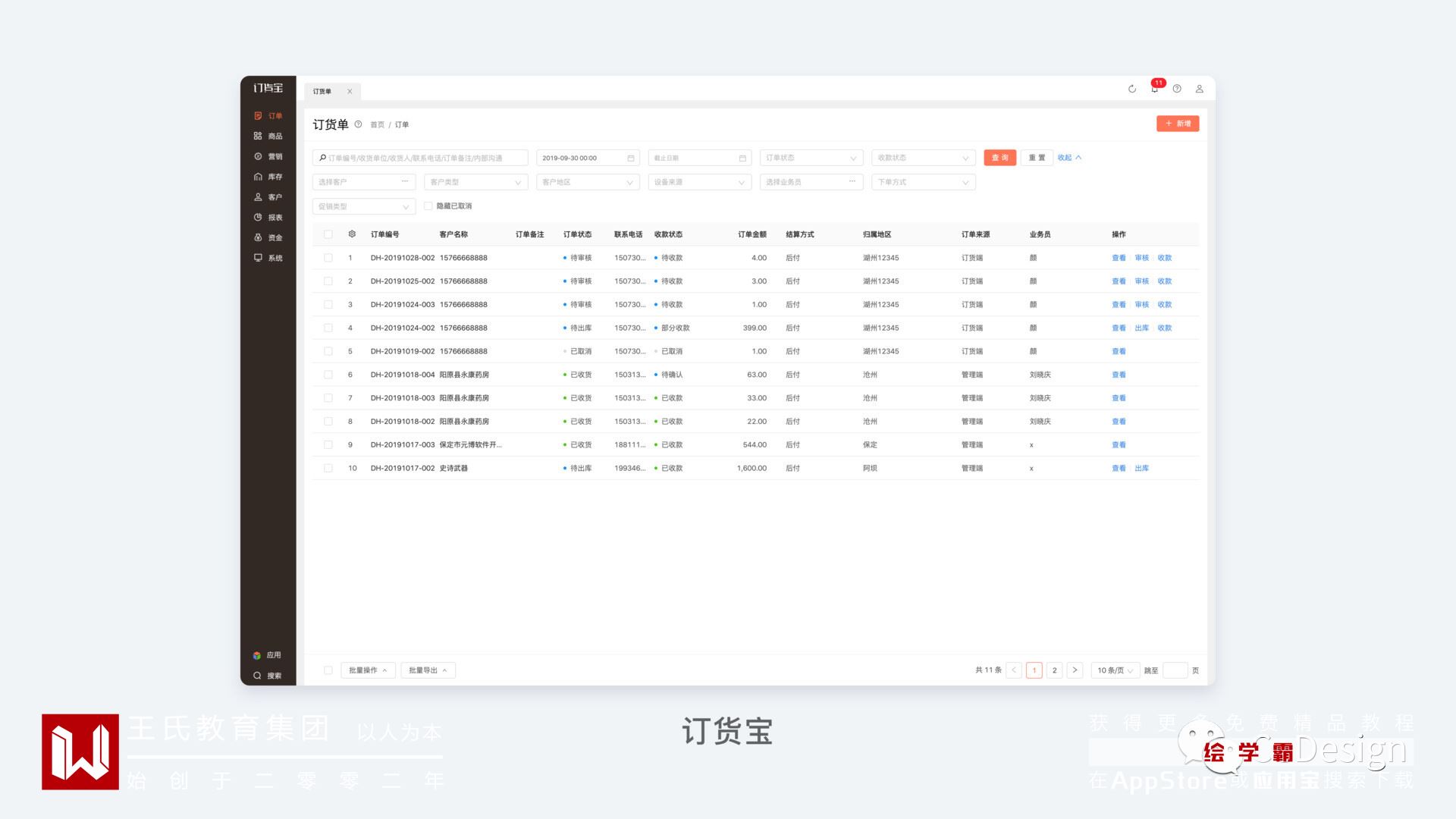Screen dimensions: 1456x819
Task: Click the help question mark icon top-right
Action: point(1177,89)
